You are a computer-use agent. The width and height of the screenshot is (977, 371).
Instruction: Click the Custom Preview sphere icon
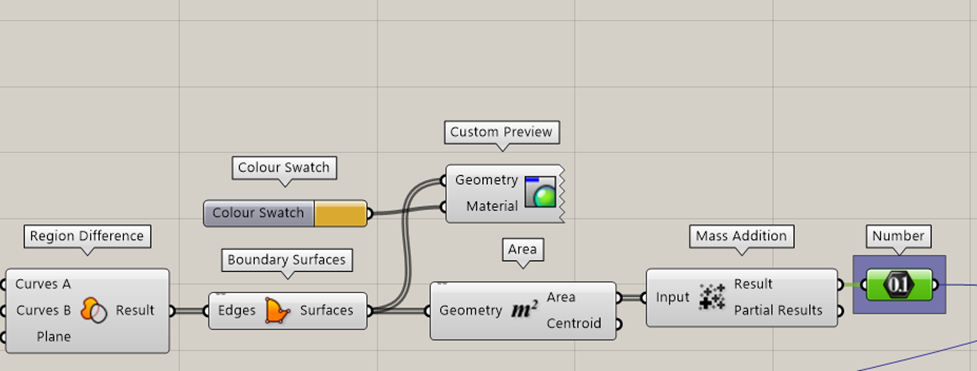540,192
